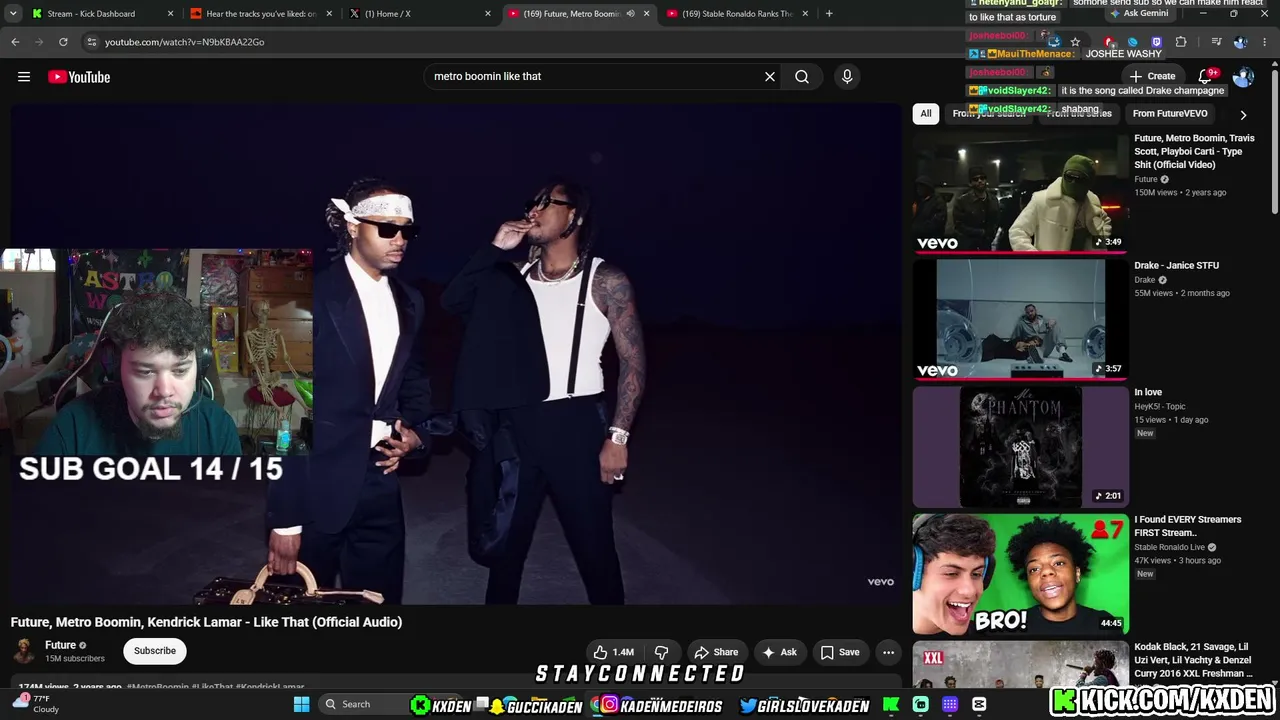The image size is (1280, 720).
Task: Clear the YouTube search box text
Action: click(770, 76)
